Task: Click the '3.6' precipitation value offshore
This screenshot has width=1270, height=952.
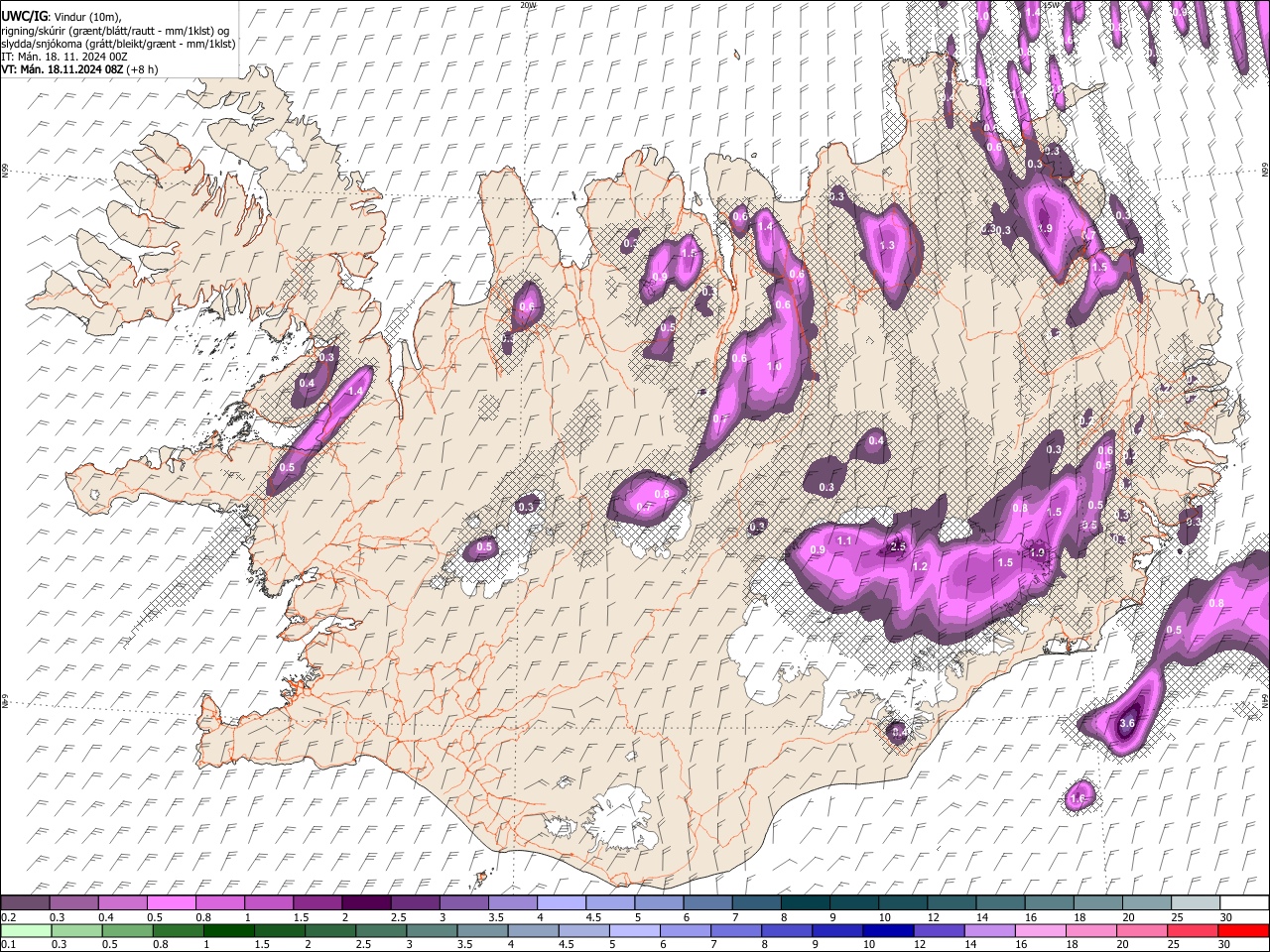Action: [1127, 723]
